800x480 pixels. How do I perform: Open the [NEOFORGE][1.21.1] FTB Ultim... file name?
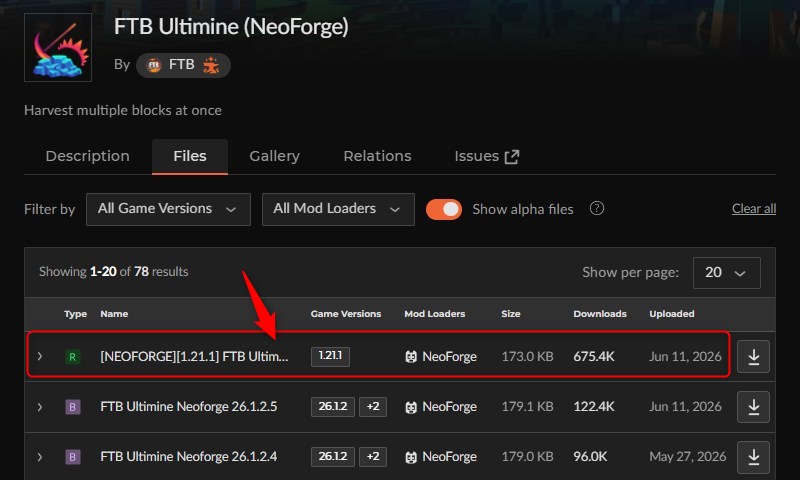(194, 356)
